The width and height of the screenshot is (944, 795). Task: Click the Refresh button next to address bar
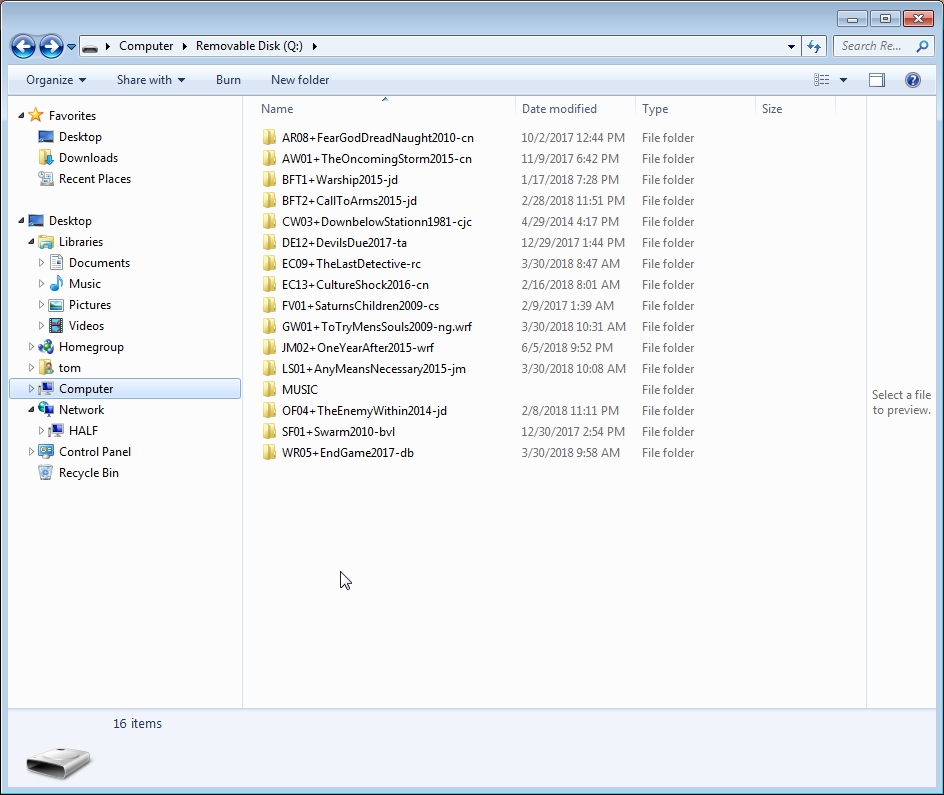point(814,46)
